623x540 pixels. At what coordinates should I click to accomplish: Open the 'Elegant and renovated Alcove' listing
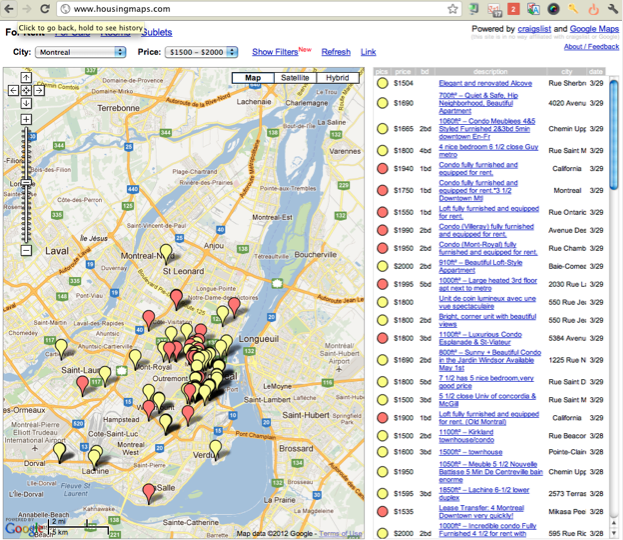485,83
